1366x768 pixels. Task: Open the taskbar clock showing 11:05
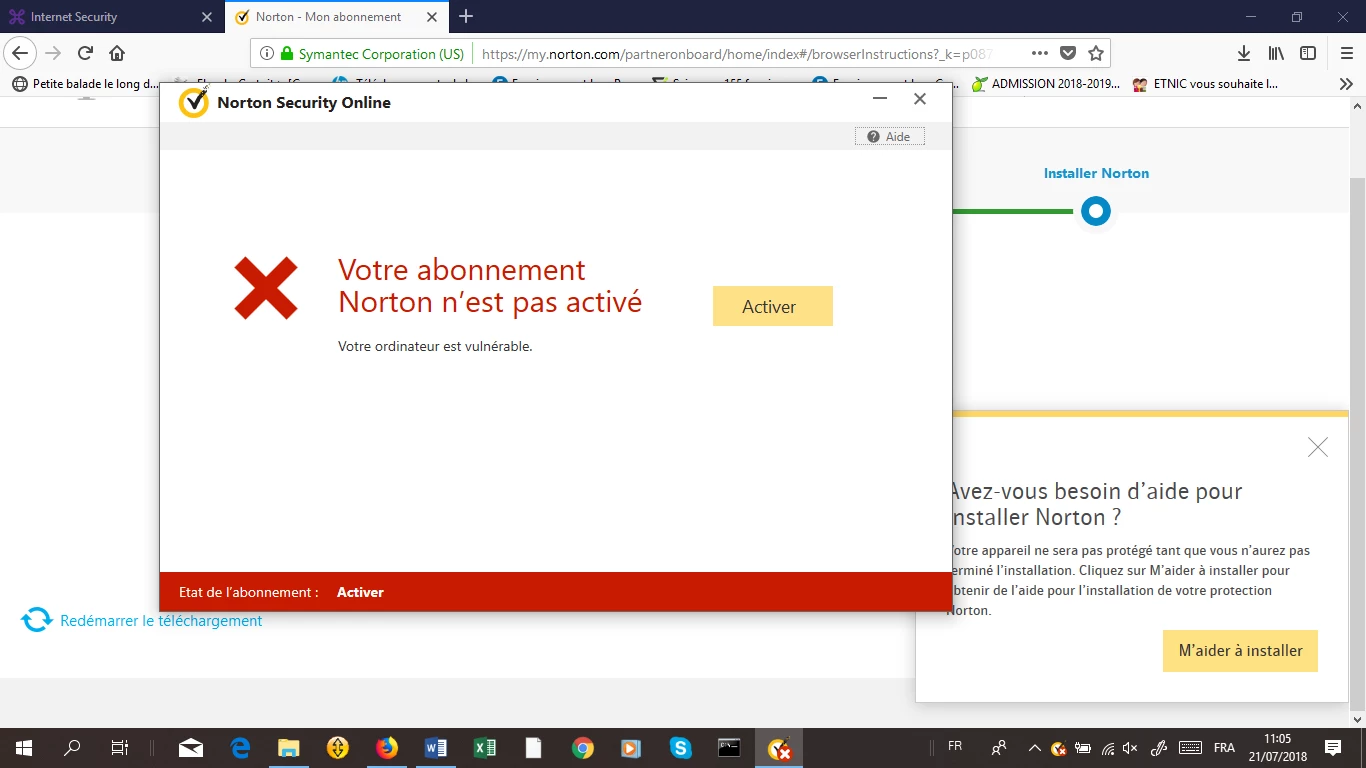1277,748
